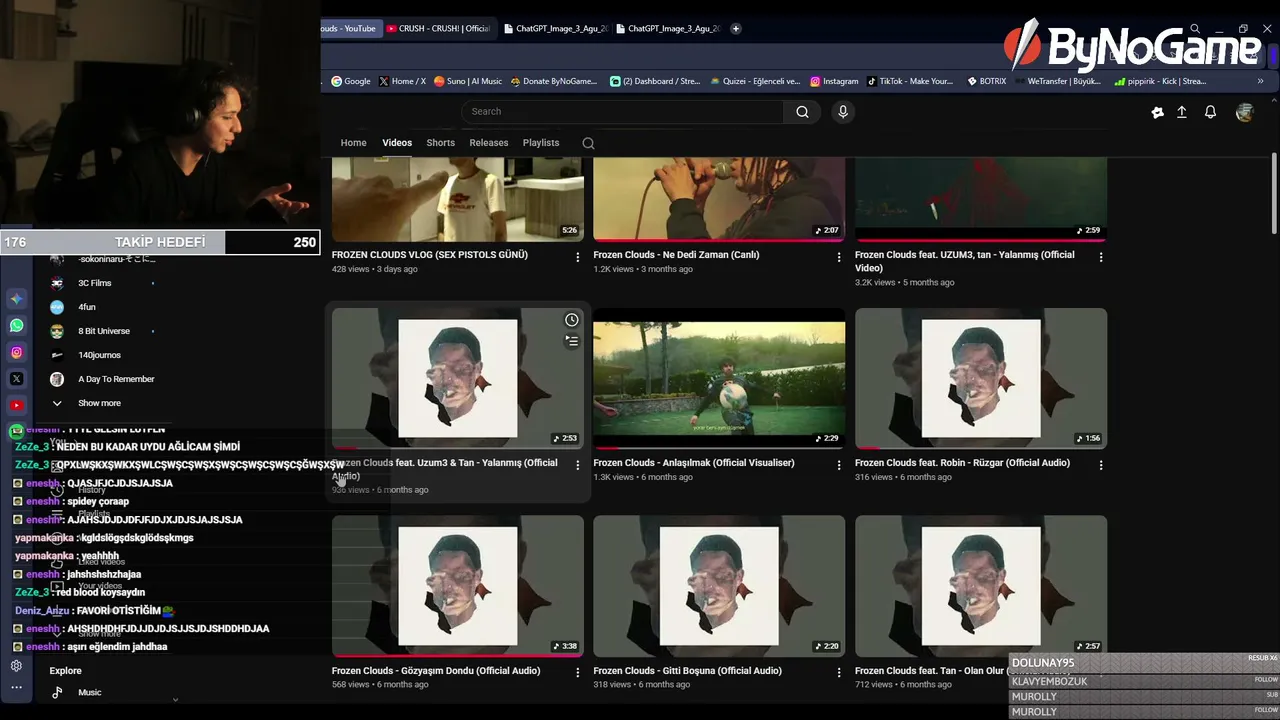Open the channel Playlists tab
The image size is (1280, 720).
click(541, 143)
